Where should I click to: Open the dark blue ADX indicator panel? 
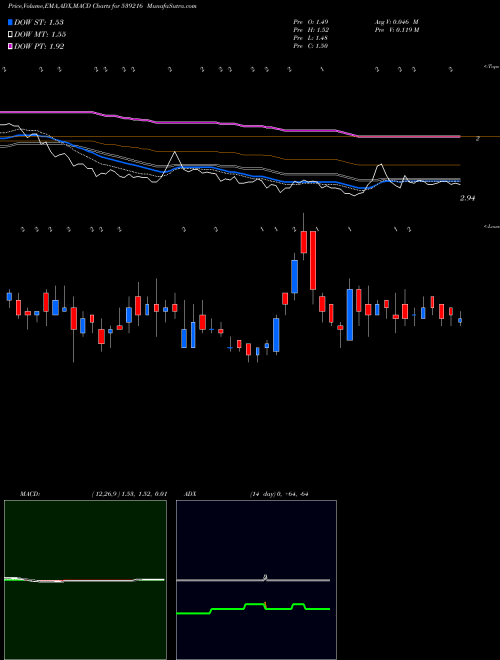coord(256,580)
